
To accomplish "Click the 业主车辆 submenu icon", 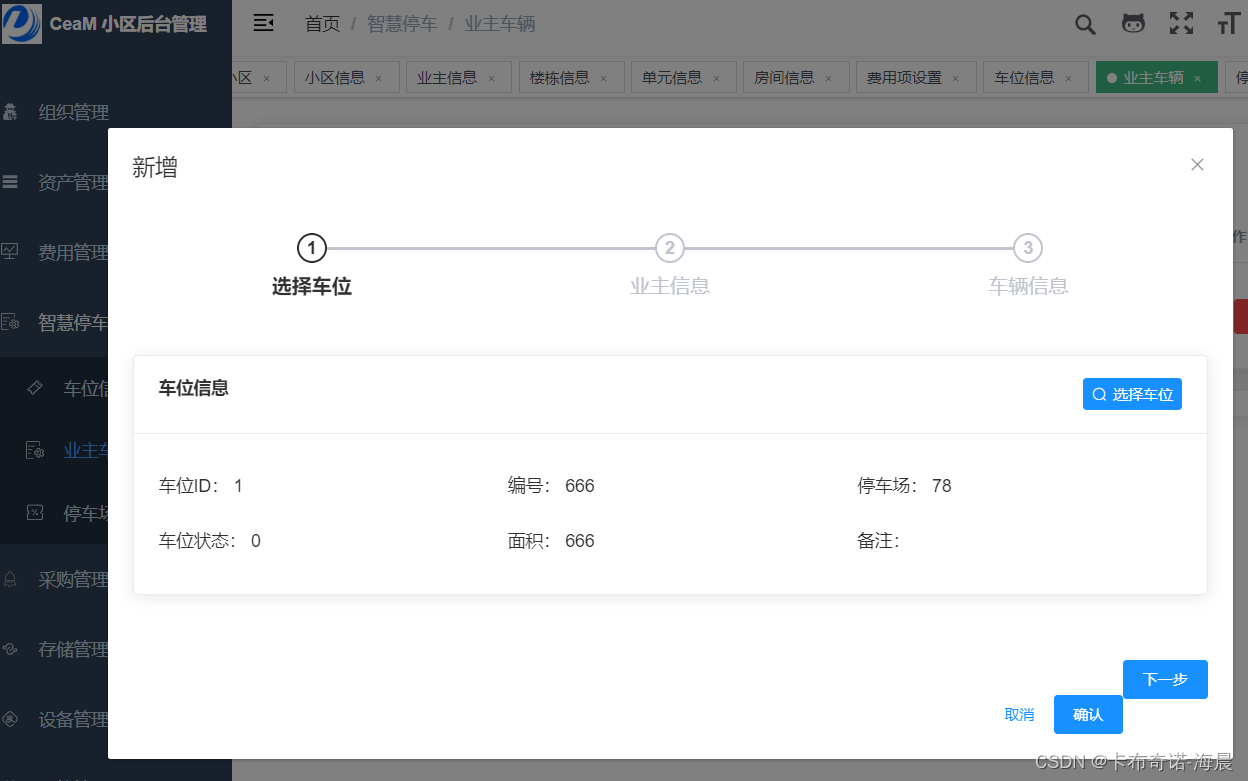I will (x=35, y=450).
